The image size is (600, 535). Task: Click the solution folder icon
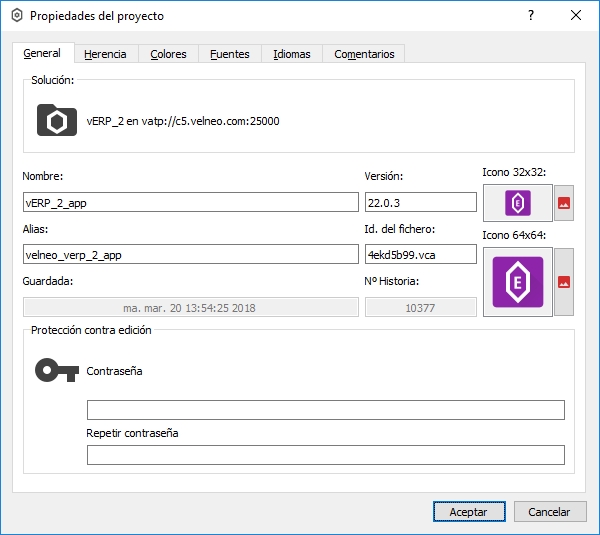click(57, 120)
